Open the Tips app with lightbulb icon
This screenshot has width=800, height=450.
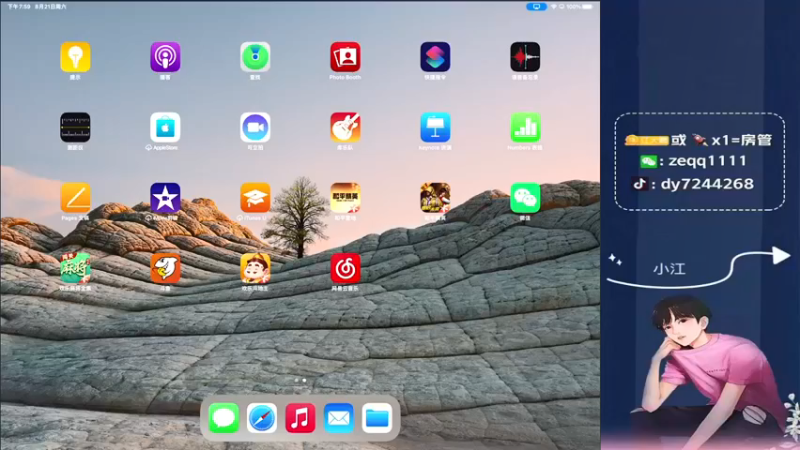[x=76, y=57]
